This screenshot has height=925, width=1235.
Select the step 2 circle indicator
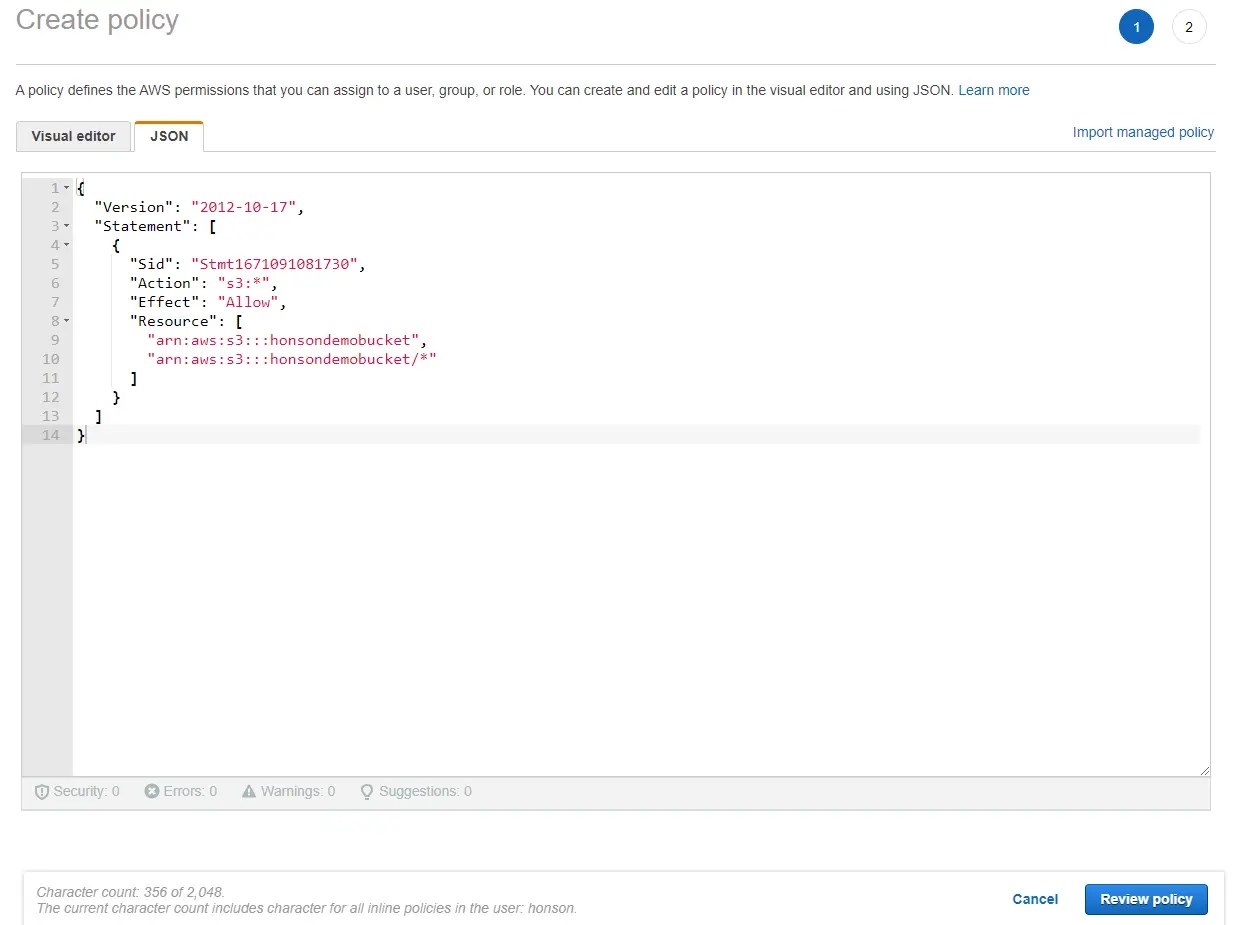[1189, 27]
